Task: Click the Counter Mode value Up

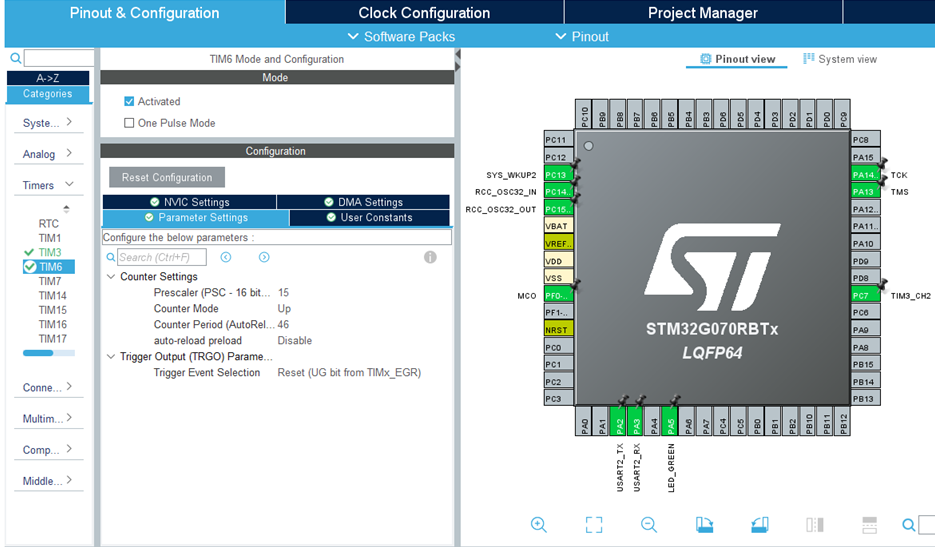Action: (284, 308)
